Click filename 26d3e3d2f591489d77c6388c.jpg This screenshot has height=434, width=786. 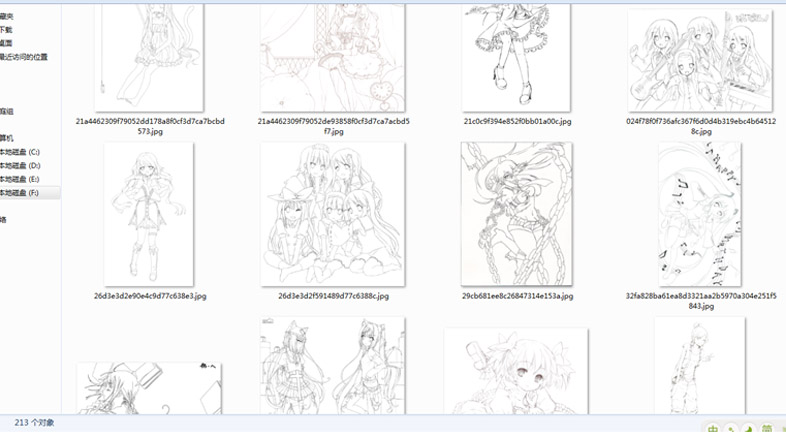tap(333, 296)
